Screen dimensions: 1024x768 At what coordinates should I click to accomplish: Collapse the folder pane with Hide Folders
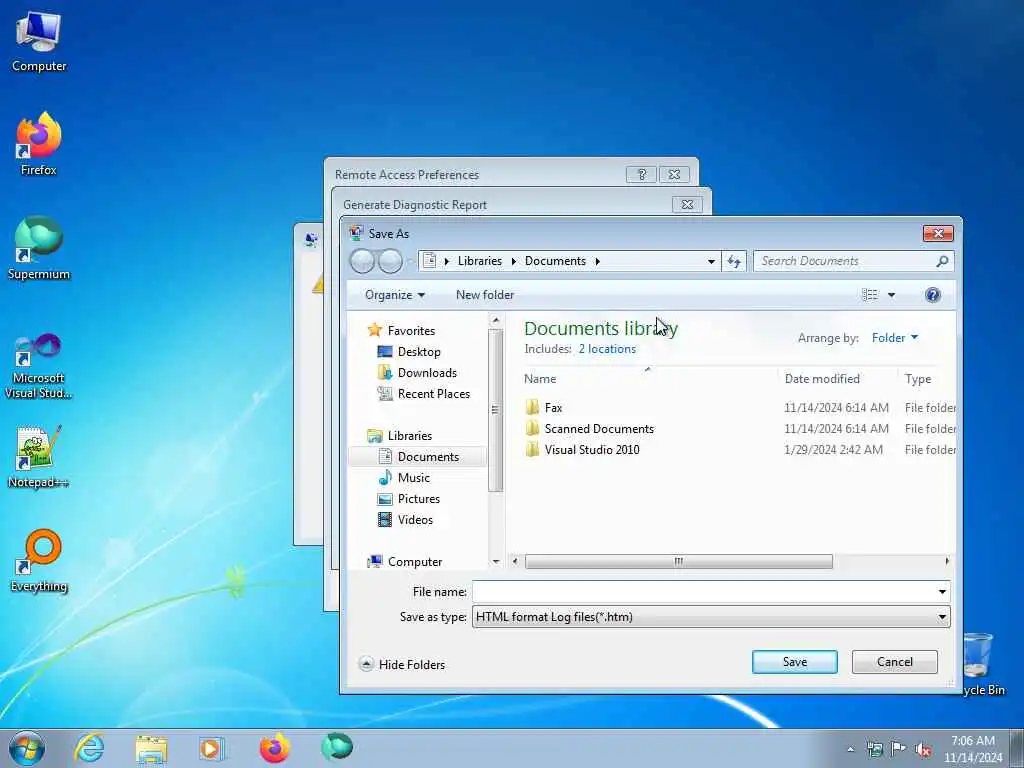click(x=402, y=664)
